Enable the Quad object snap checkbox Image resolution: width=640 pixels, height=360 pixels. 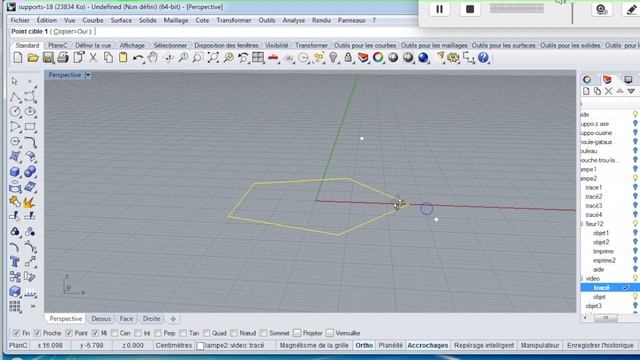click(x=207, y=333)
